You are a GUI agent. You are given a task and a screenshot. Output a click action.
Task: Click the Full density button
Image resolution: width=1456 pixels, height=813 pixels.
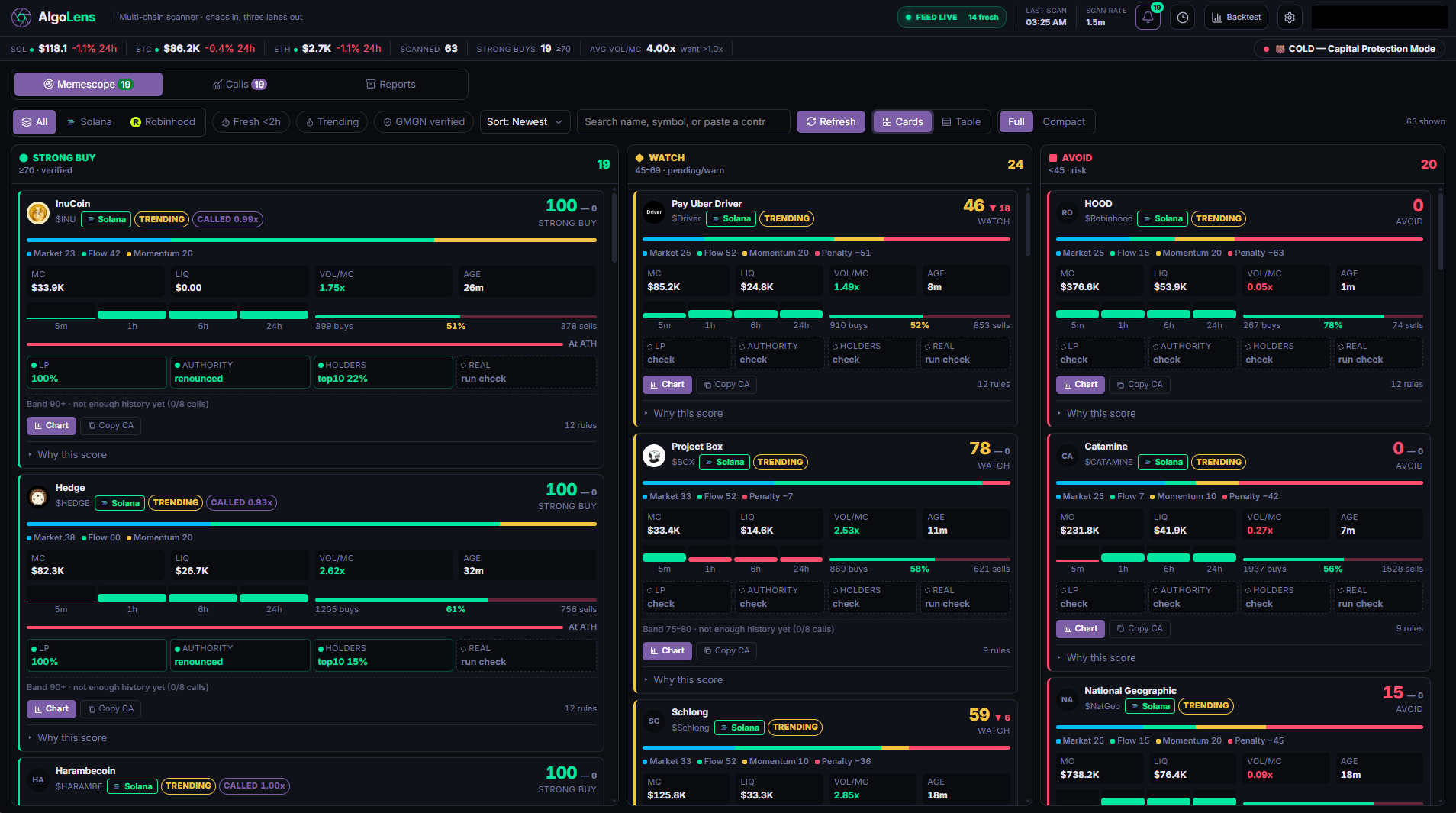click(x=1016, y=122)
